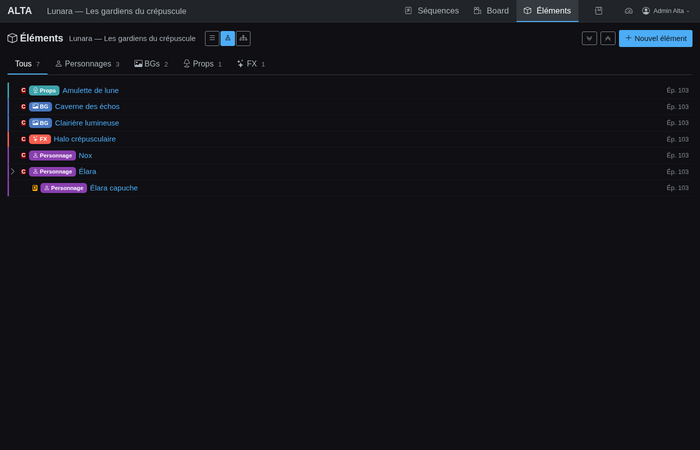Click the orange status icon on Élara capuche
Viewport: 700px width, 450px height.
[35, 188]
